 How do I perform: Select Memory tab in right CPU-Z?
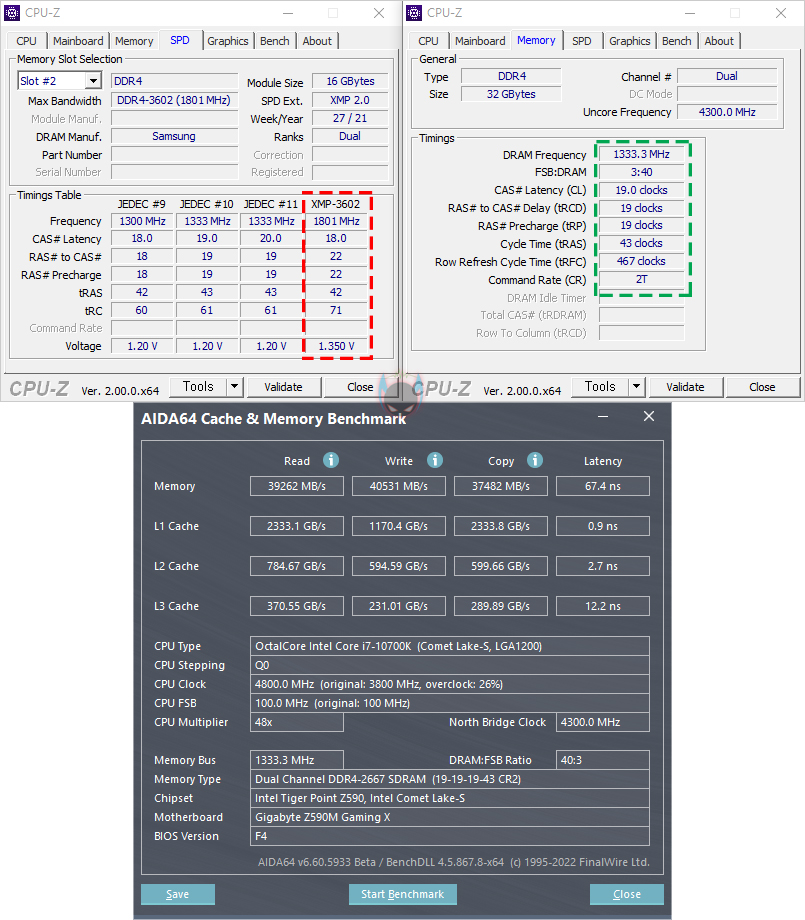coord(536,40)
